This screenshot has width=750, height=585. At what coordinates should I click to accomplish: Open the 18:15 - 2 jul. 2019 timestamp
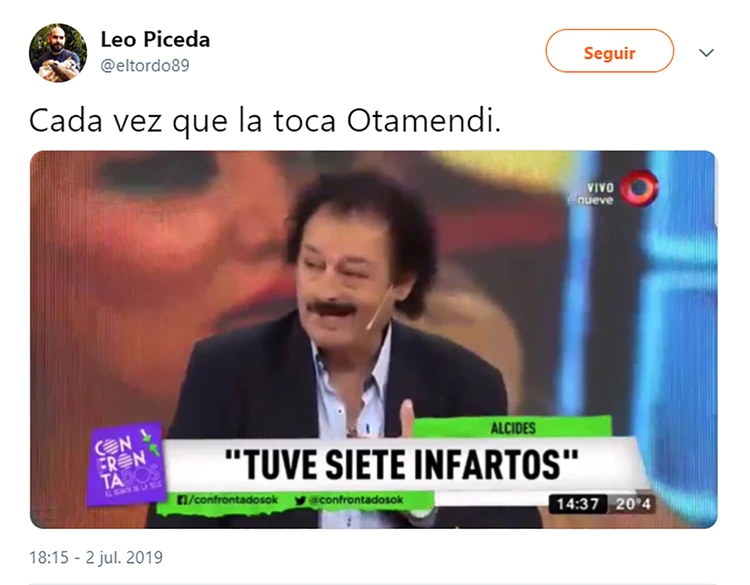tap(96, 557)
